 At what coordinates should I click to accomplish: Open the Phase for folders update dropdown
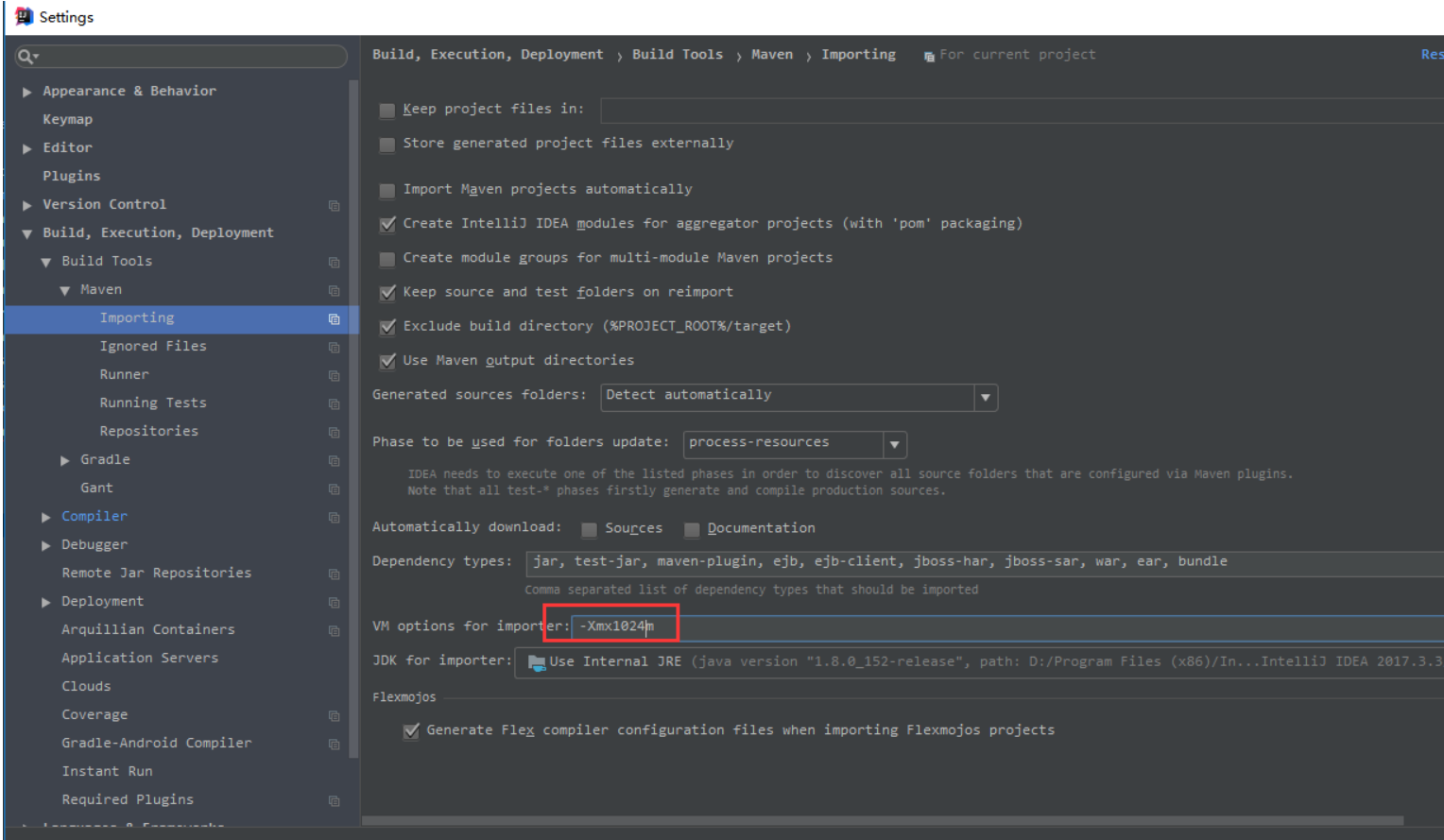895,444
